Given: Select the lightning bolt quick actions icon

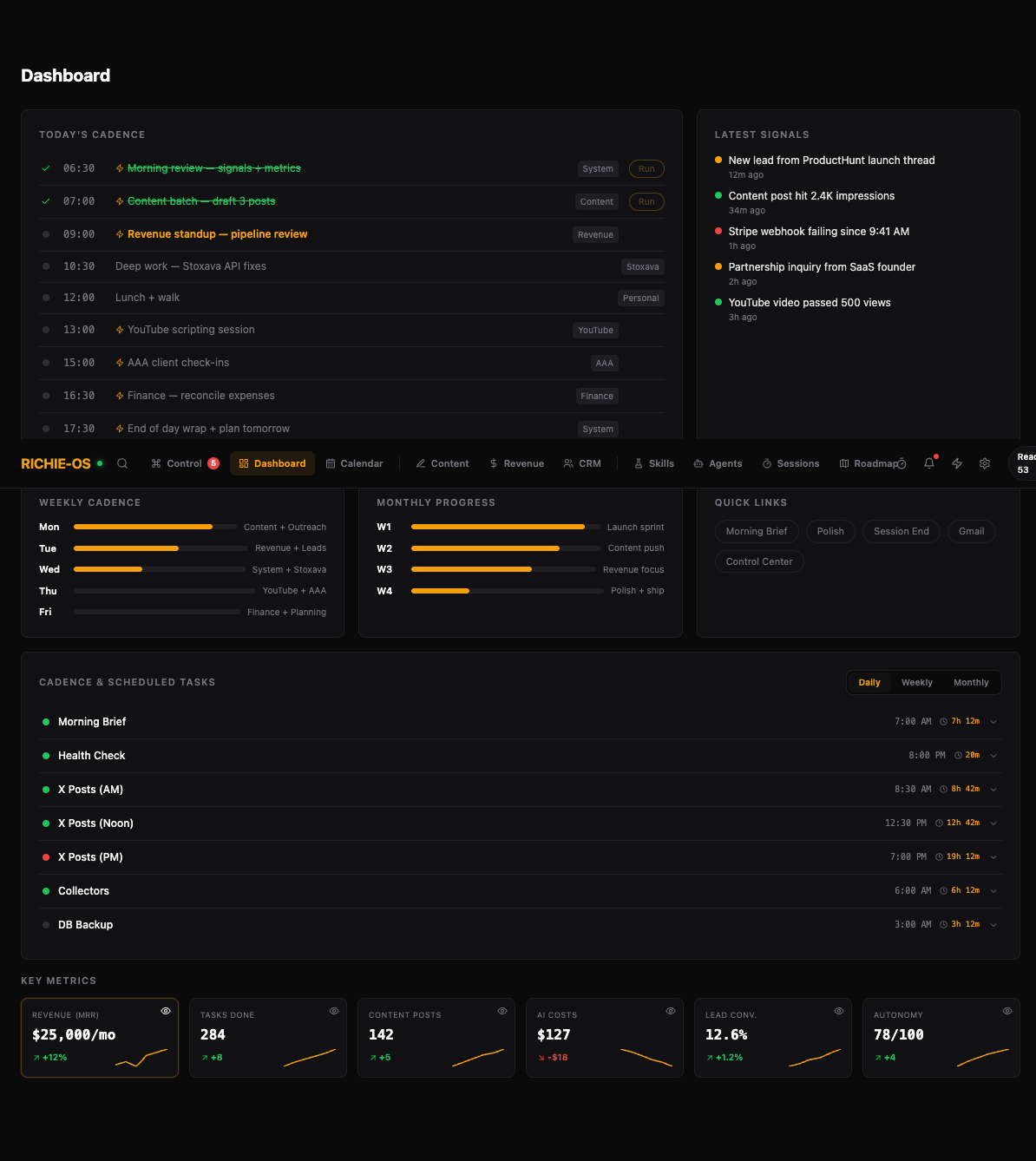Looking at the screenshot, I should tap(956, 463).
